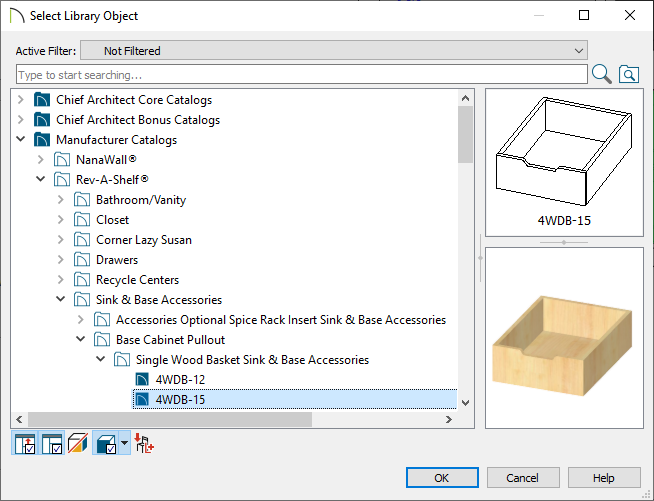Collapse the Manufacturer Catalogs node
The width and height of the screenshot is (654, 501).
pos(20,139)
